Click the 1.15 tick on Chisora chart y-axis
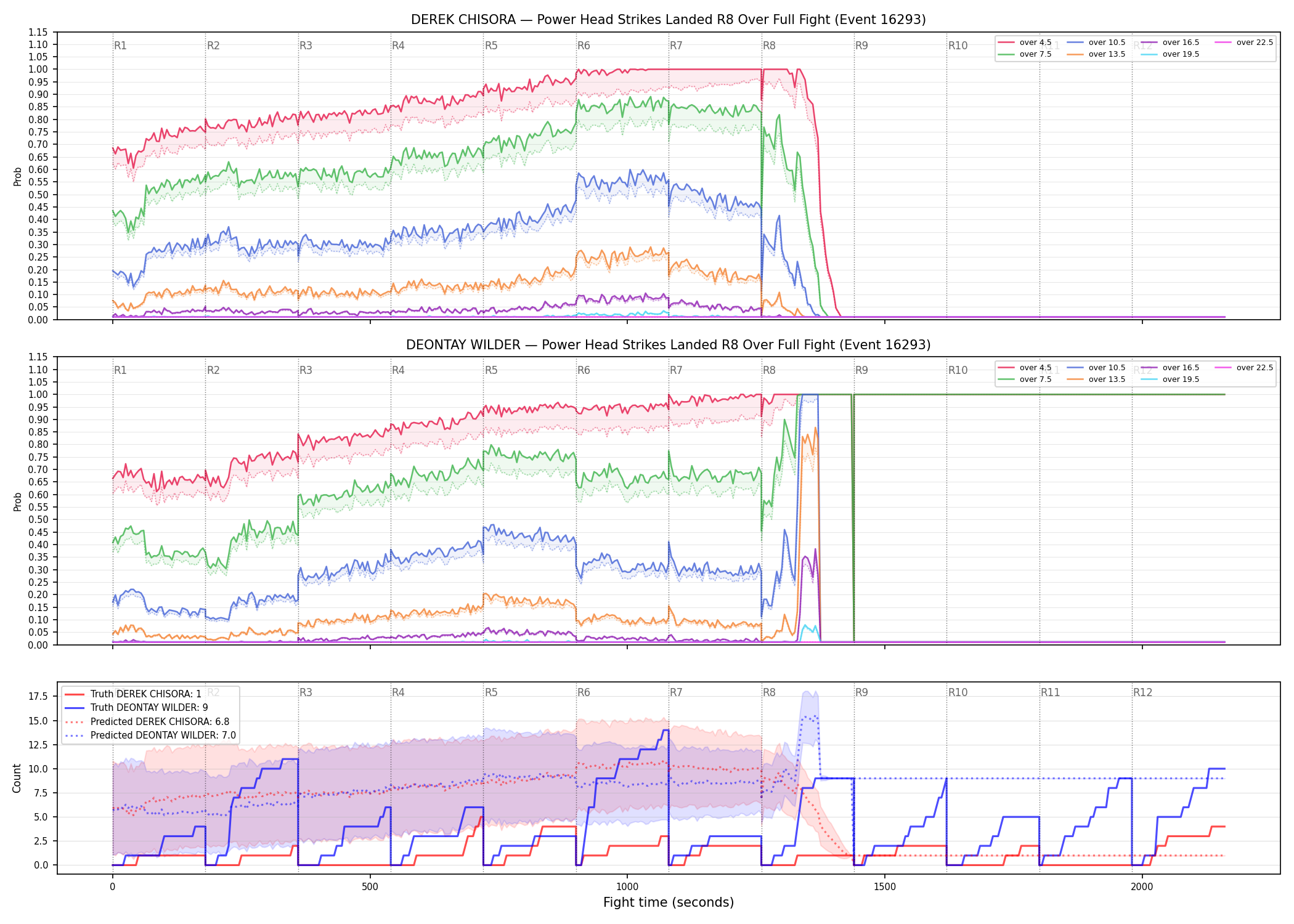Image resolution: width=1294 pixels, height=924 pixels. click(x=38, y=32)
